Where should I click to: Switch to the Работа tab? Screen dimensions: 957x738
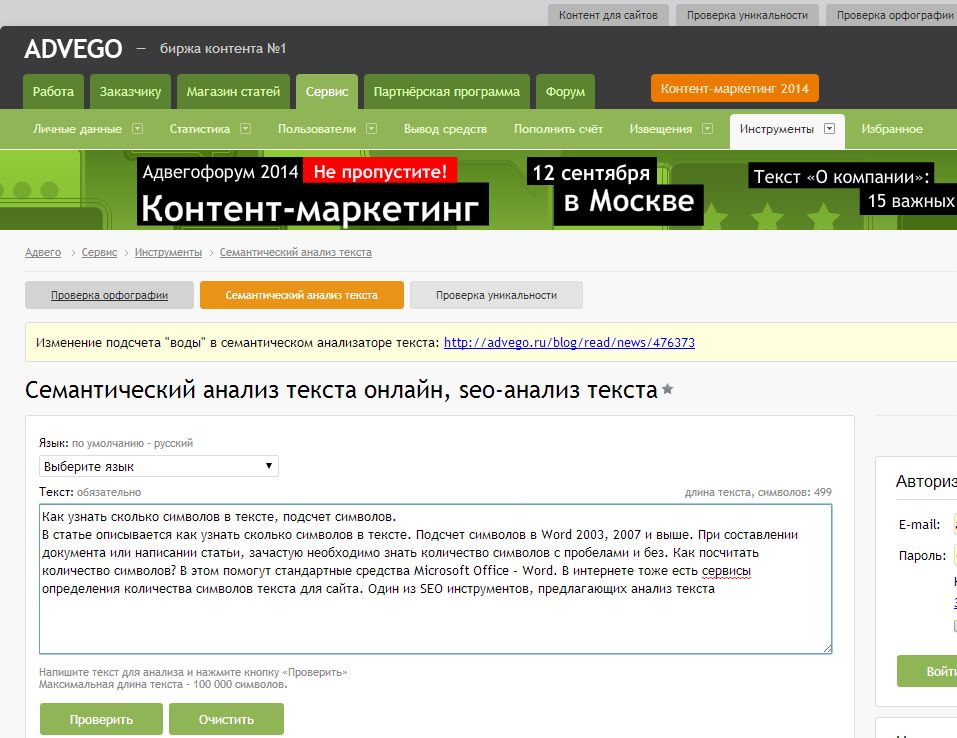[x=53, y=91]
